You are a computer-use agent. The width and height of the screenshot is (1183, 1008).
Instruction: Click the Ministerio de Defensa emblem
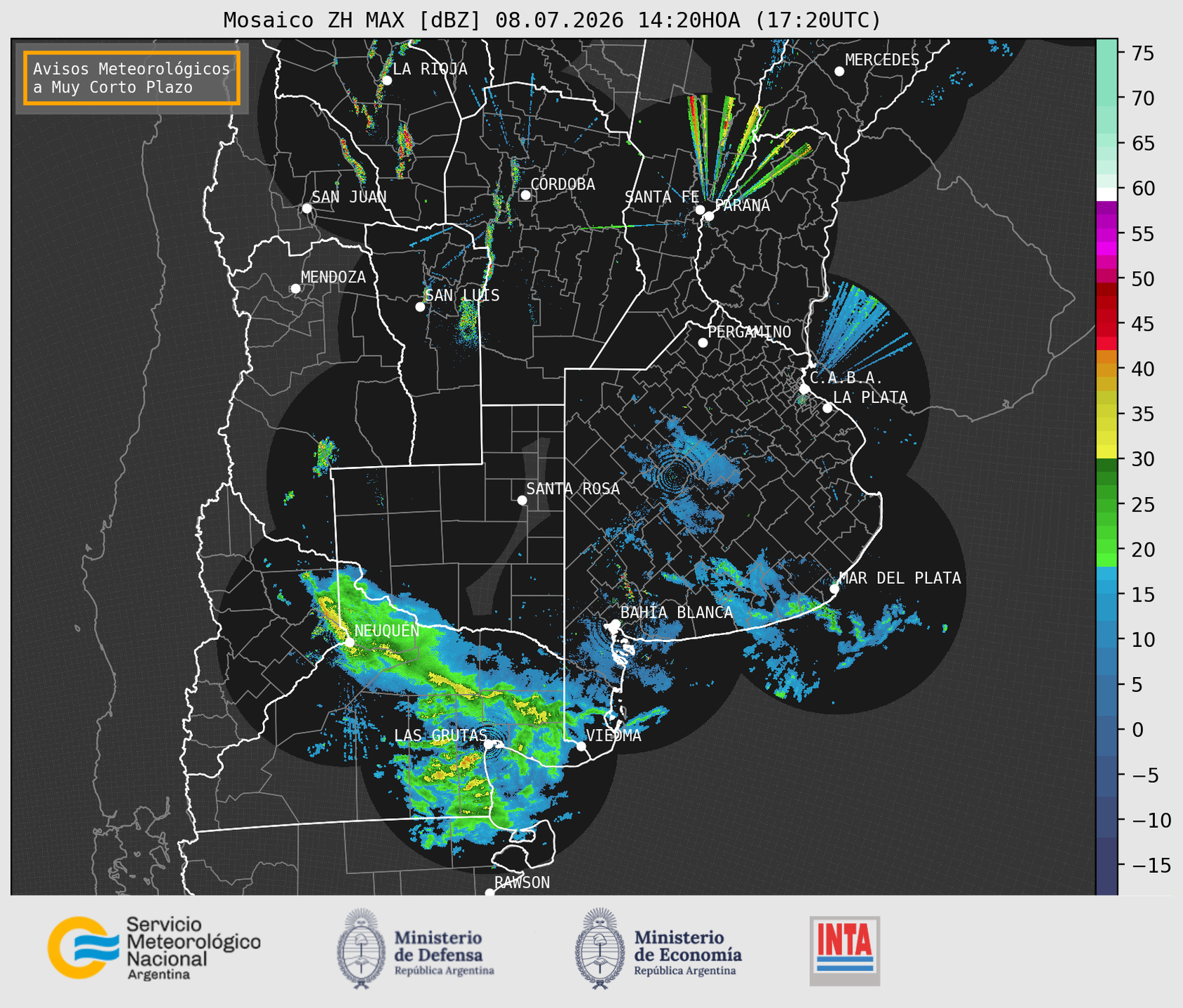click(361, 948)
